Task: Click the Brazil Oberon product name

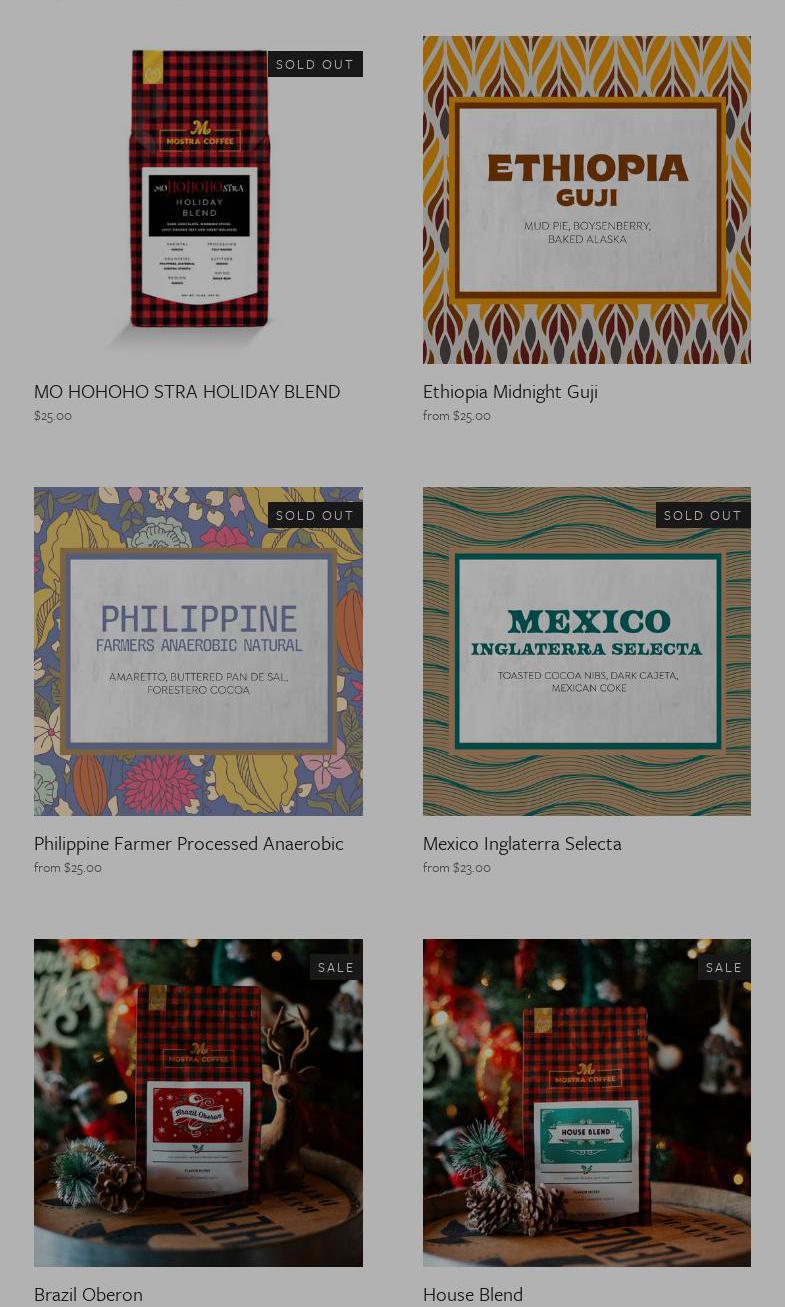Action: [88, 1294]
